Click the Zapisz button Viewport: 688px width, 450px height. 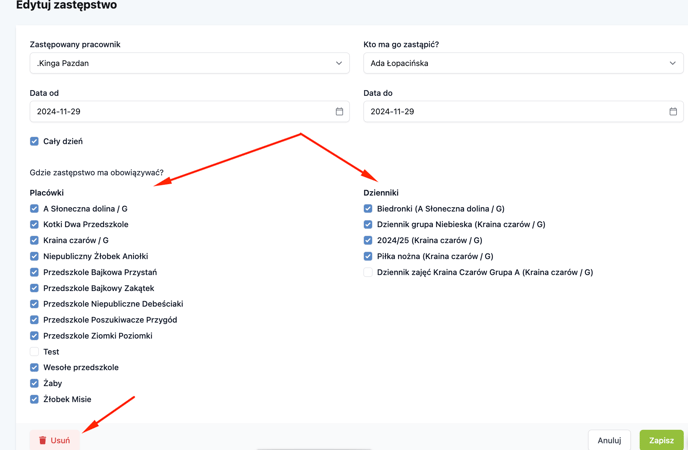[x=661, y=440]
